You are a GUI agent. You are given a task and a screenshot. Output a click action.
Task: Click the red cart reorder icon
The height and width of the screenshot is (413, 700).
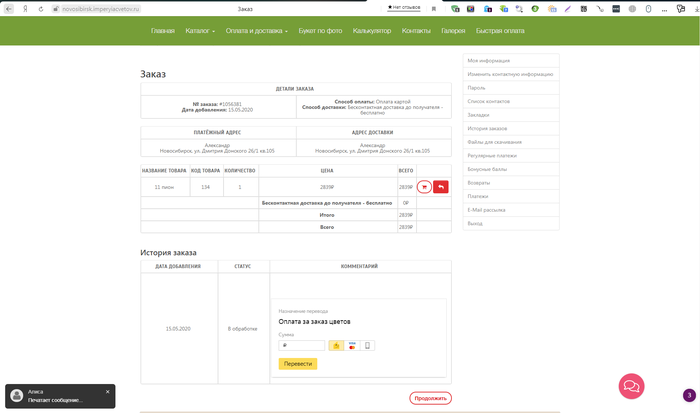click(x=424, y=187)
